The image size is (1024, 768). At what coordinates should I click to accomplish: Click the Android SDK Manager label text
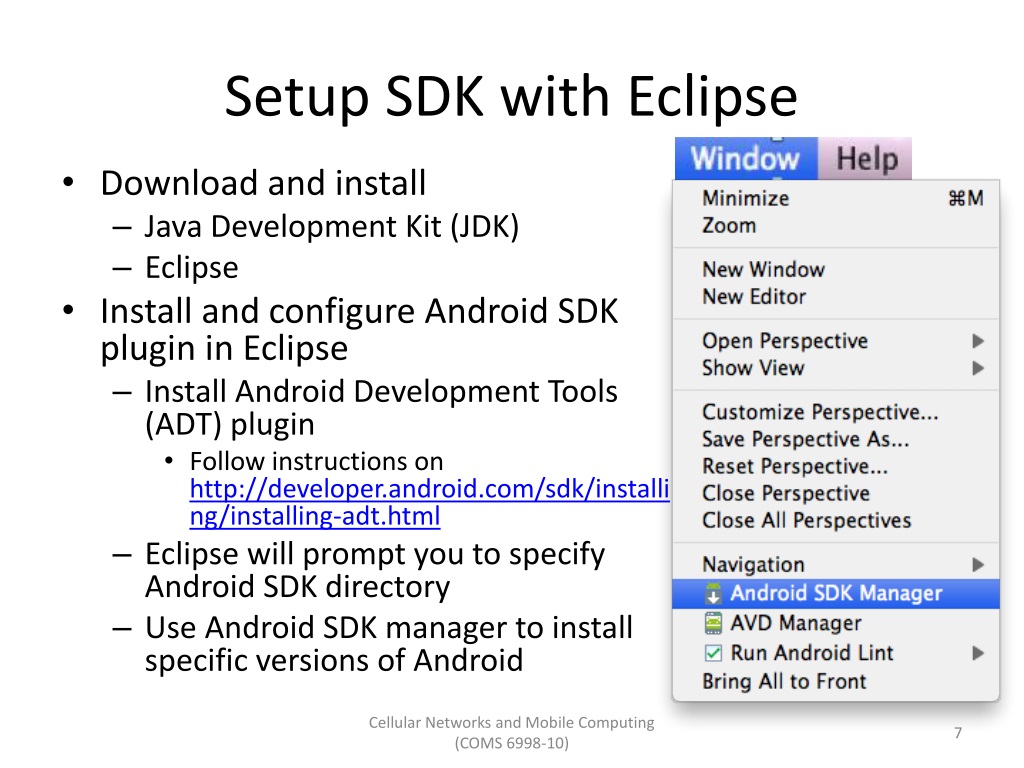coord(836,593)
